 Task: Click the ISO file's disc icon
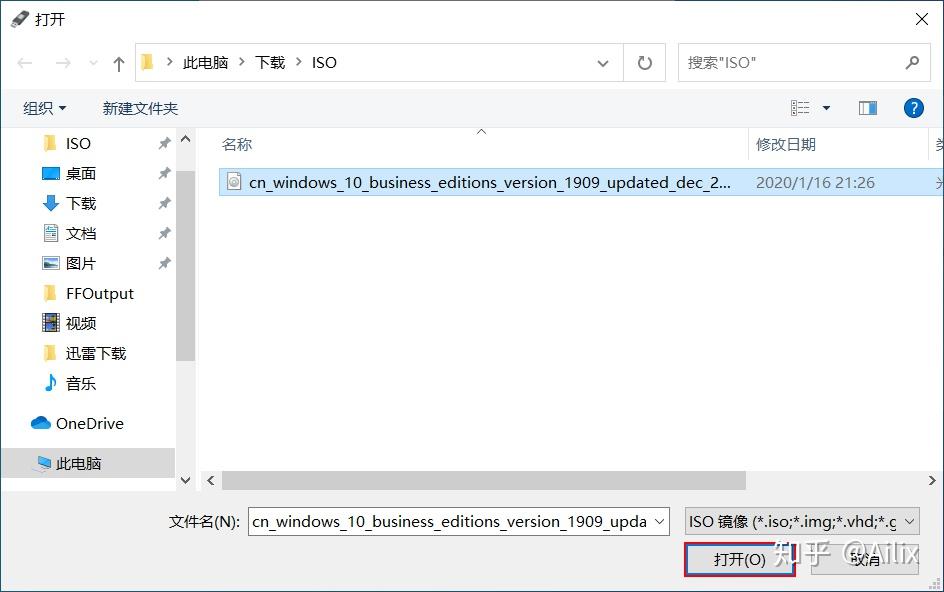tap(234, 181)
